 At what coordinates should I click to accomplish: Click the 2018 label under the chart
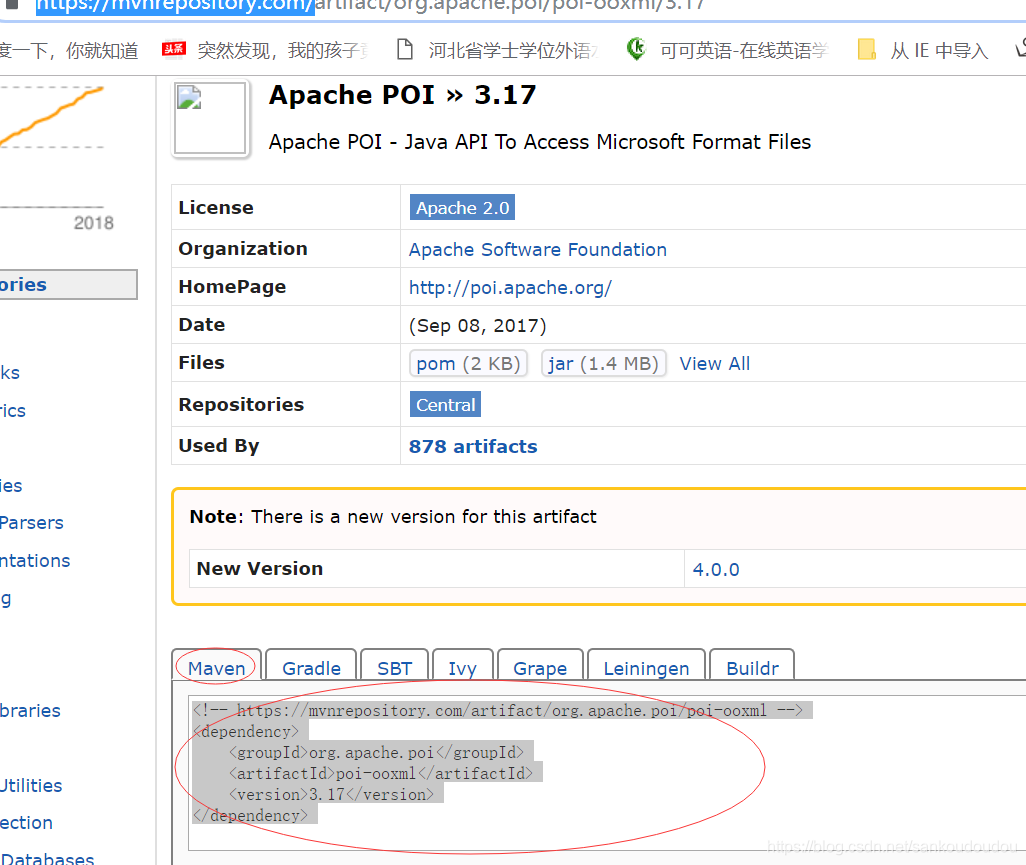(94, 223)
